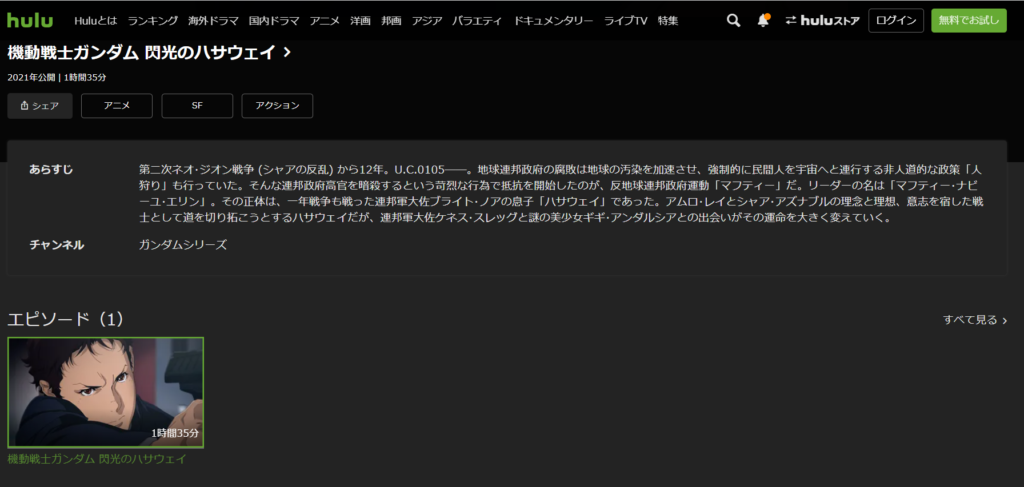Open the 洋画 menu item

tap(360, 21)
